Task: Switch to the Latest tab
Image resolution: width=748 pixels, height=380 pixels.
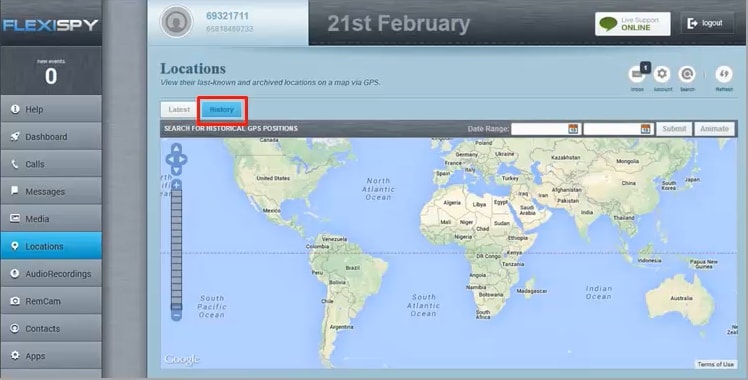Action: pos(179,110)
